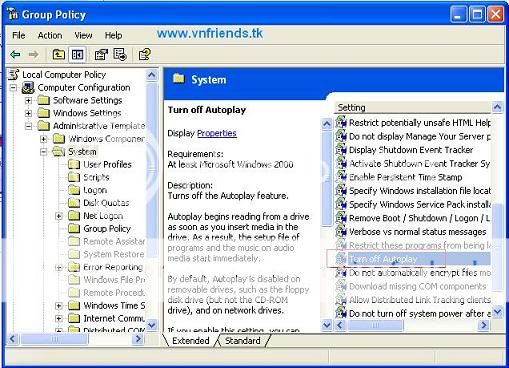Open the Properties link for Turn off Autoplay

[x=217, y=133]
